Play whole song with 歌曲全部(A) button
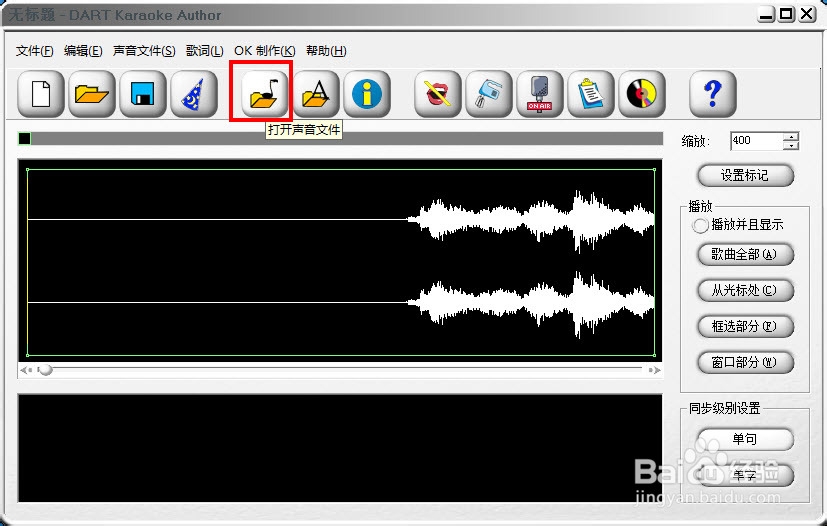 click(745, 254)
